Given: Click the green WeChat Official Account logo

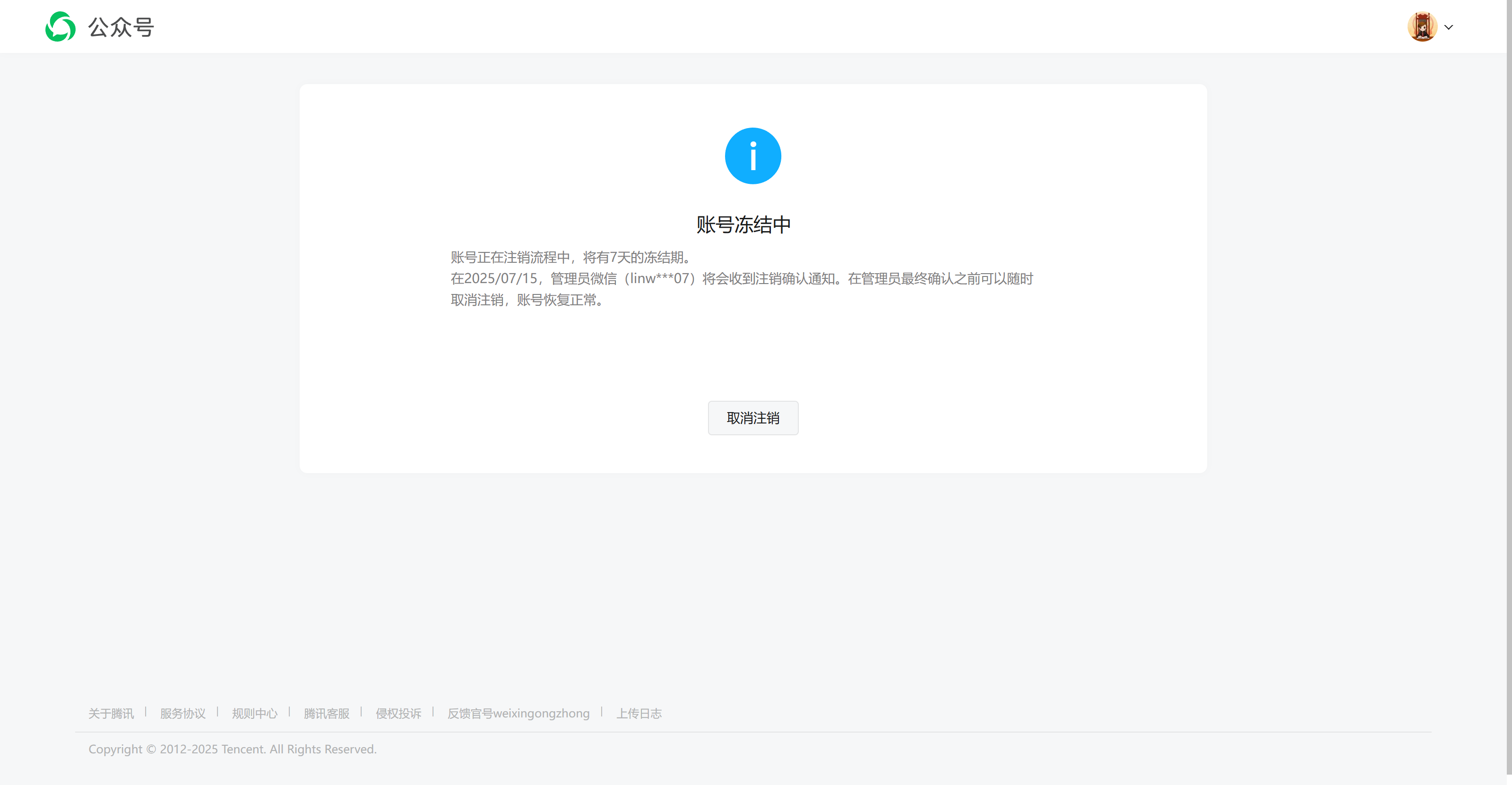Looking at the screenshot, I should point(60,27).
